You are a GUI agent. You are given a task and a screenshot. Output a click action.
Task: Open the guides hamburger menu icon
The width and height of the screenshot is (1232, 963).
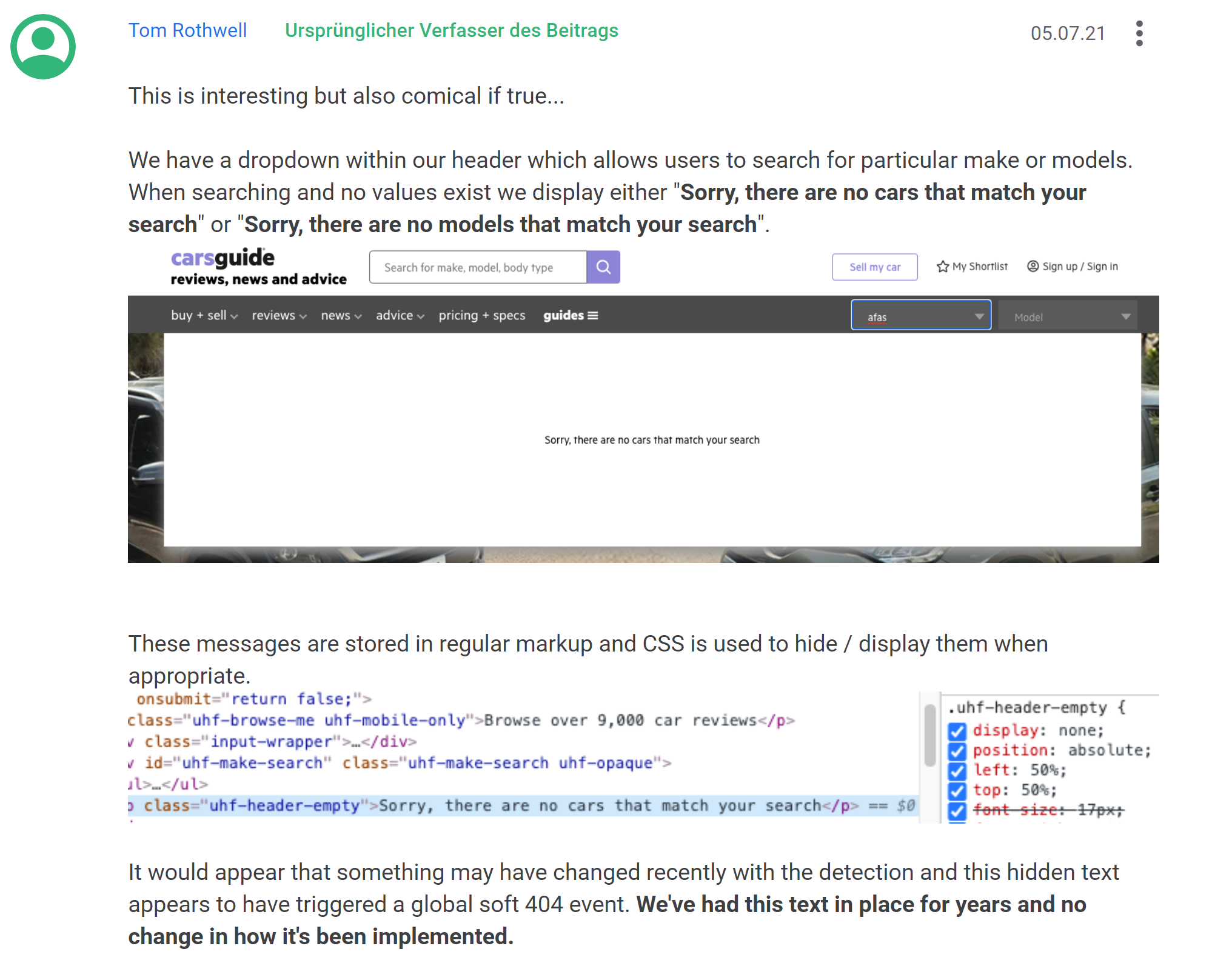pos(593,316)
